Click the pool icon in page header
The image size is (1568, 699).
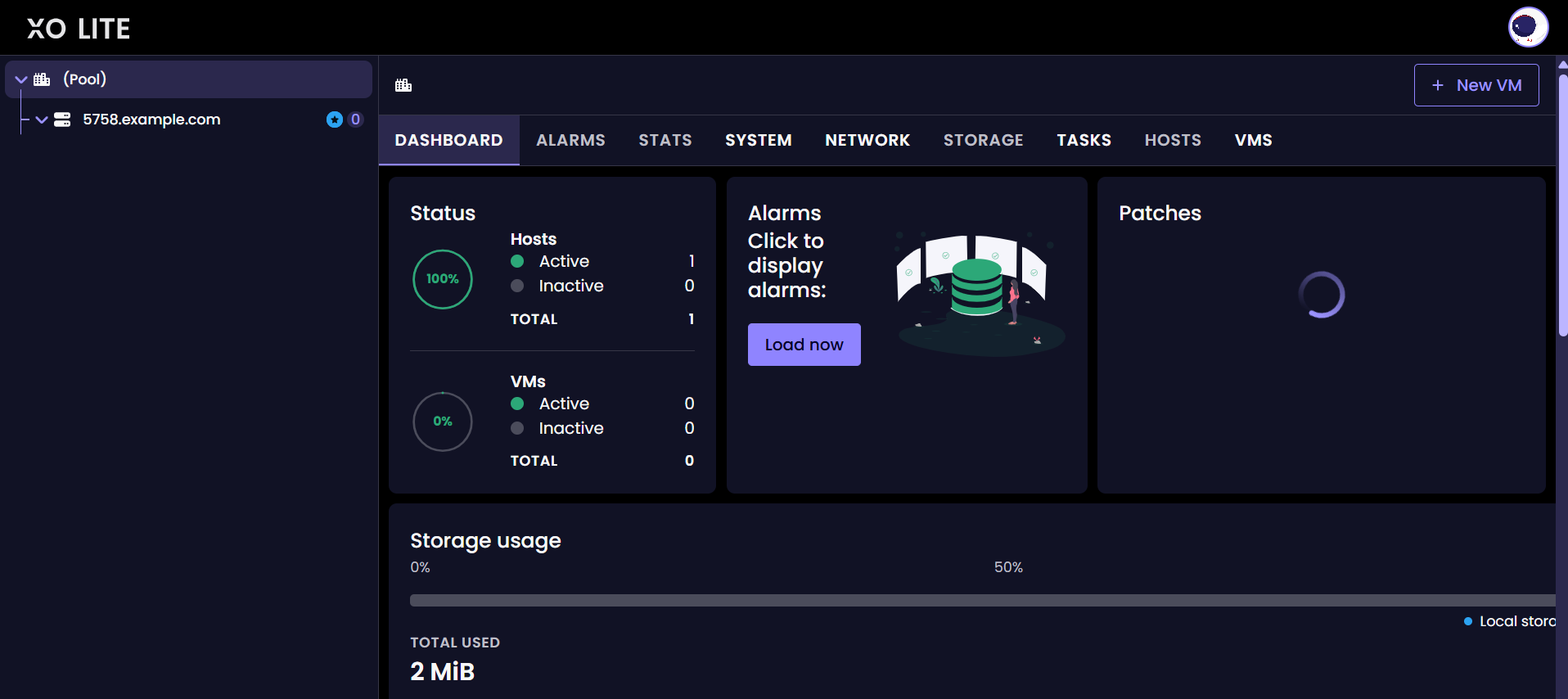coord(403,85)
